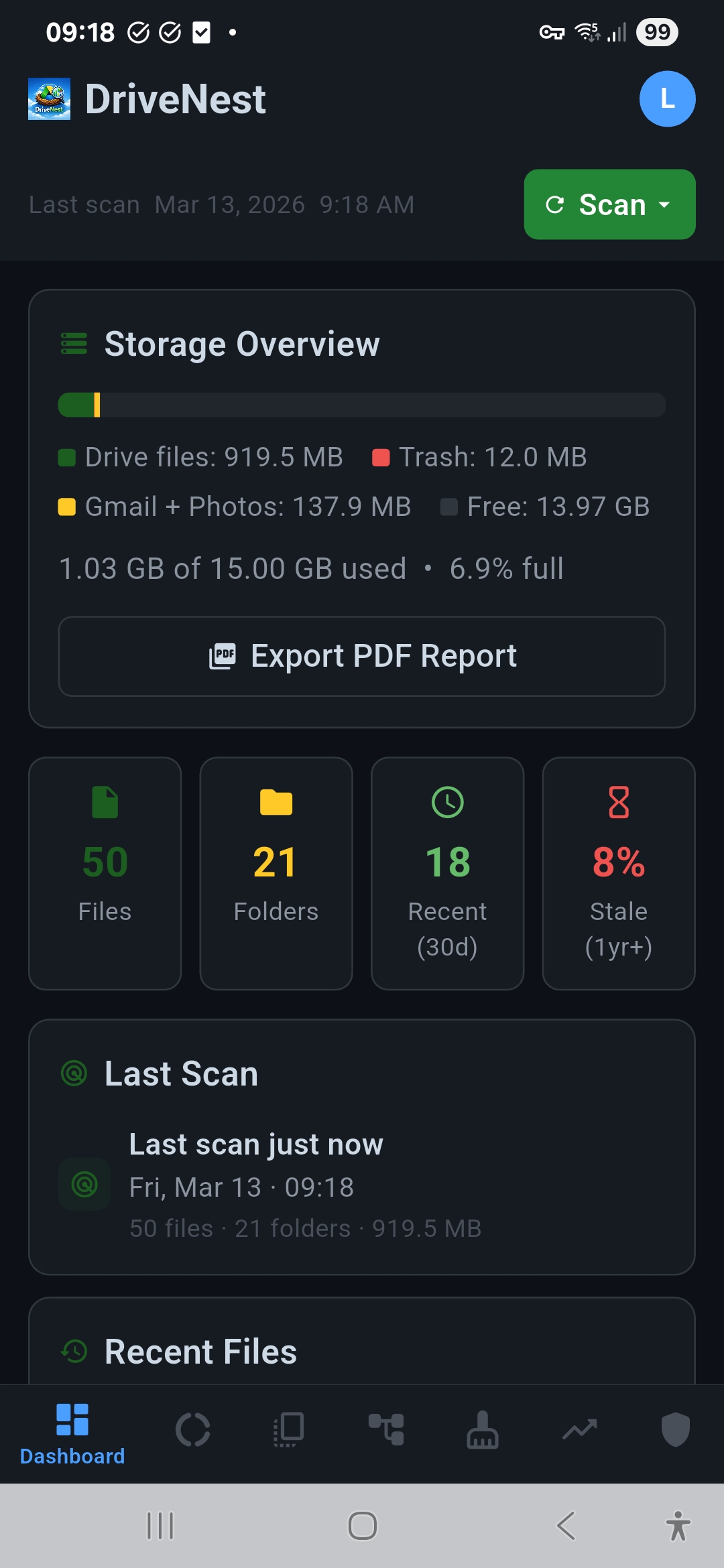
Task: Tap the Stale (1yr+) stat card
Action: click(619, 873)
